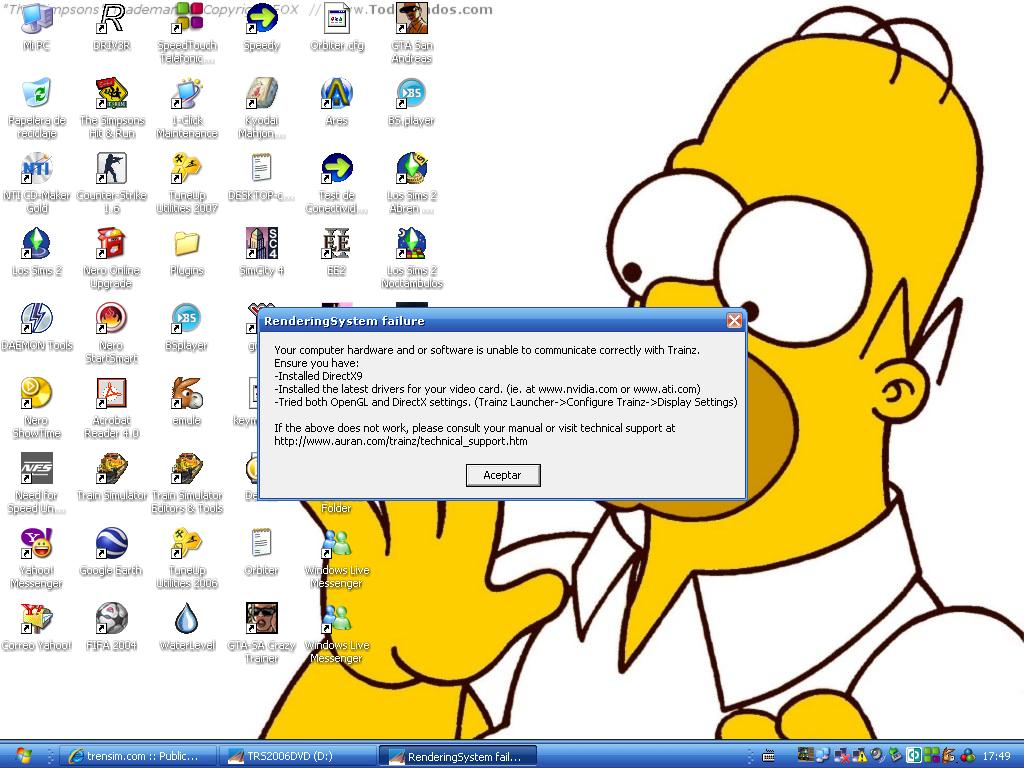Click the Plugins folder icon
Viewport: 1024px width, 768px height.
click(186, 244)
